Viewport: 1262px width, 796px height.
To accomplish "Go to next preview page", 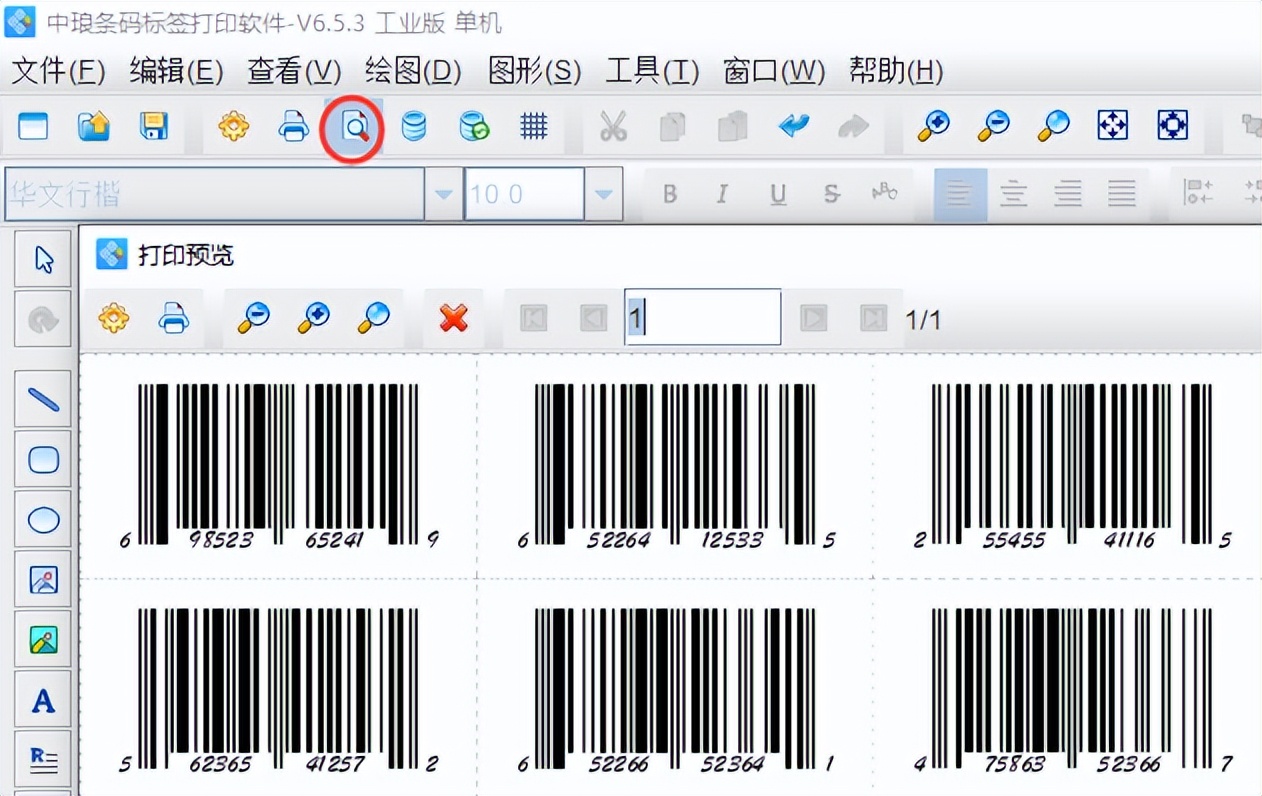I will pyautogui.click(x=813, y=319).
